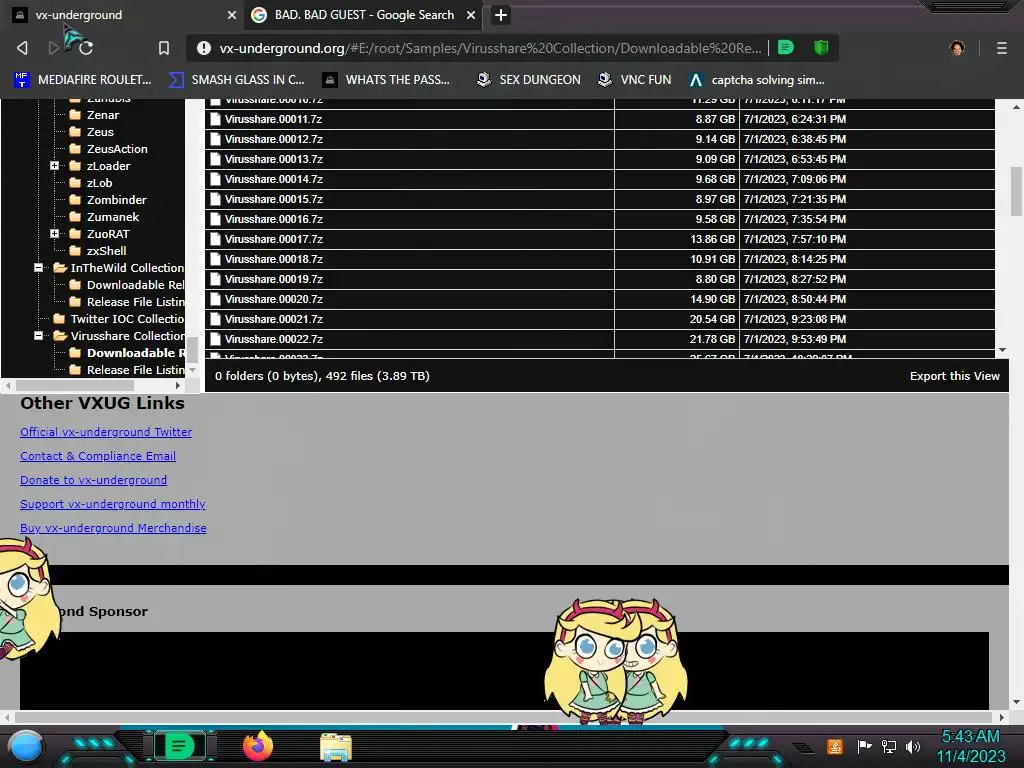1024x768 pixels.
Task: Select the Zombinder folder
Action: tap(116, 200)
